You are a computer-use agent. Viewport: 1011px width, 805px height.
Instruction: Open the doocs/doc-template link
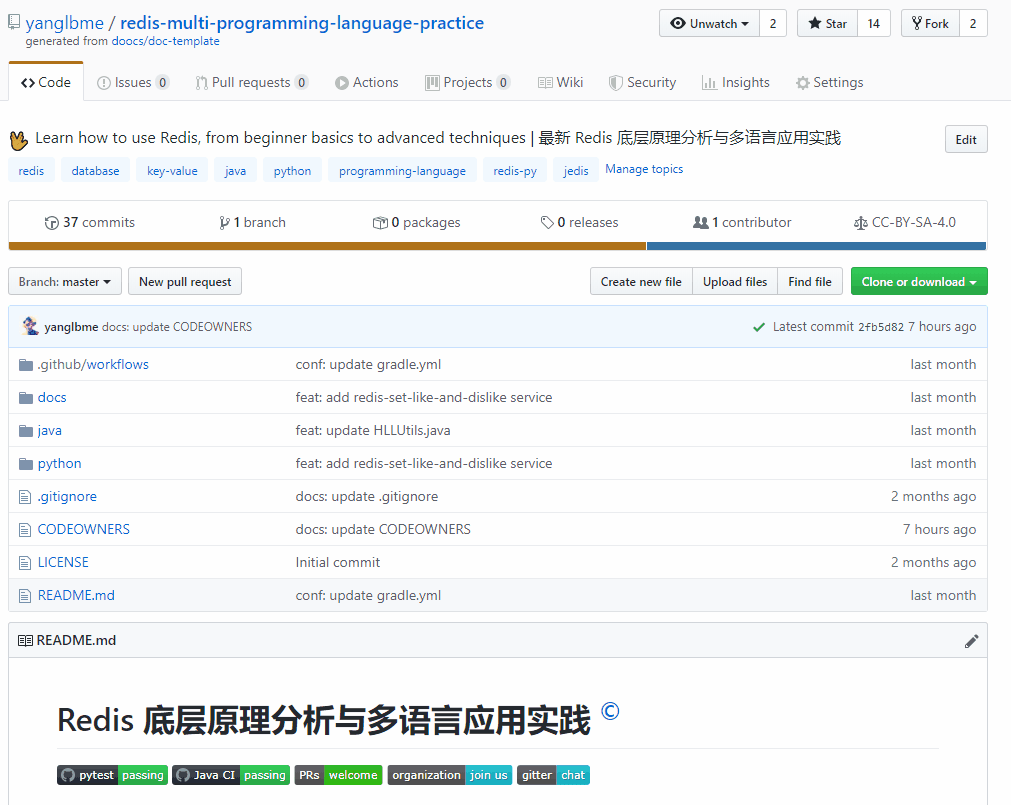(x=166, y=41)
